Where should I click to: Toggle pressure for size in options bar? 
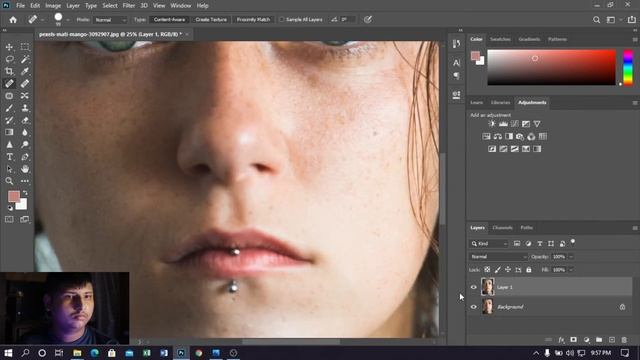(368, 20)
